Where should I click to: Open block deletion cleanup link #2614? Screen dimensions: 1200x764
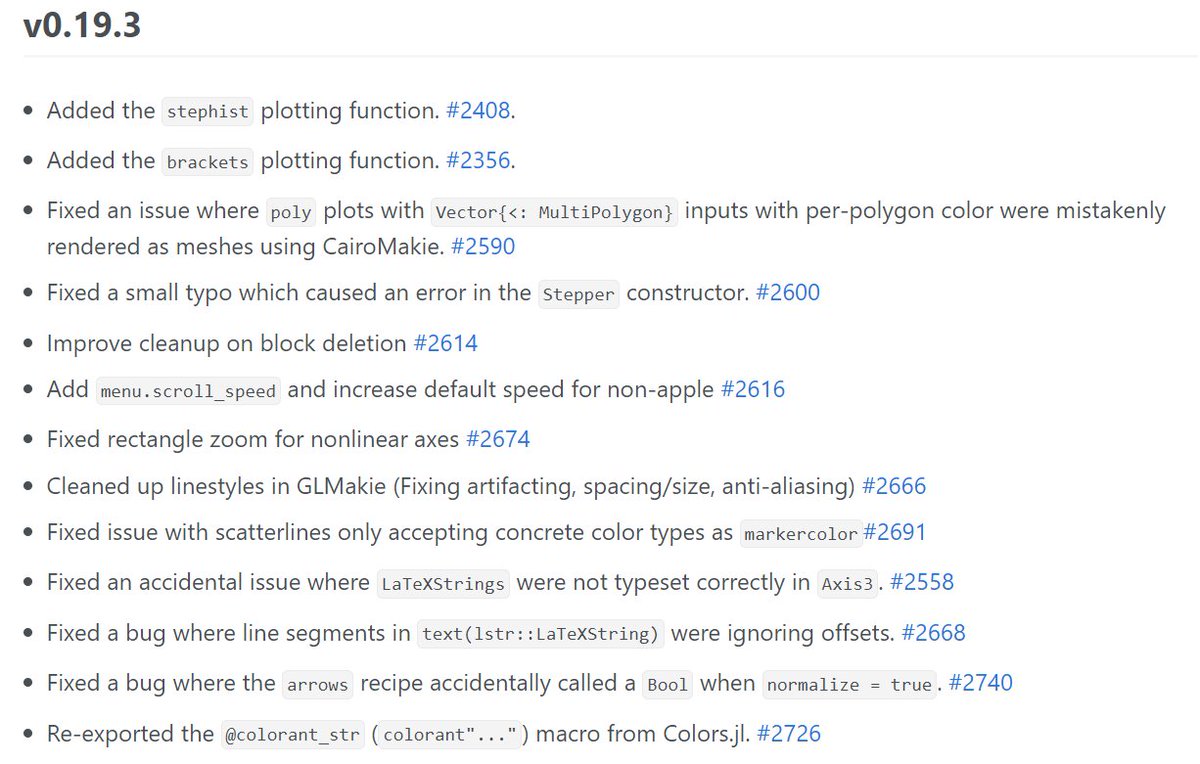(446, 343)
